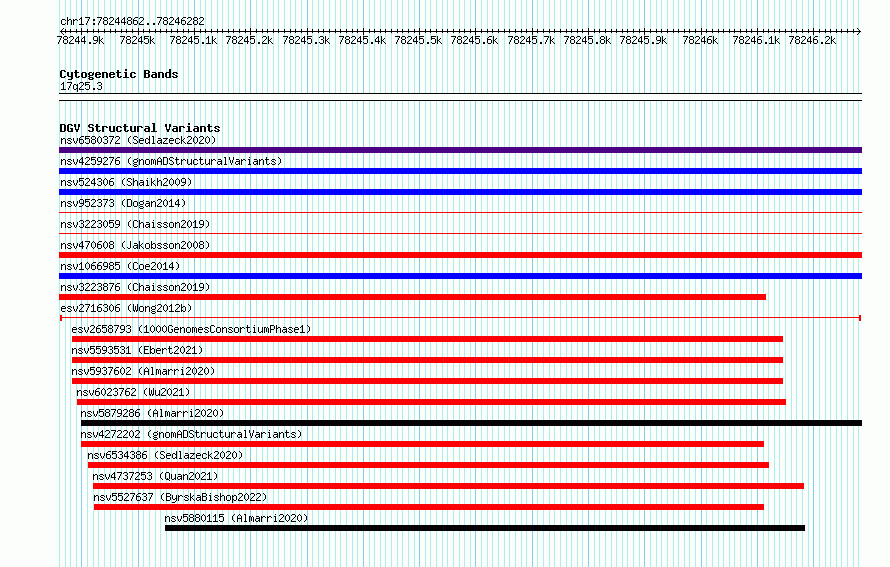Open nsv5527637 (ByrskaBishop2022) label

180,497
